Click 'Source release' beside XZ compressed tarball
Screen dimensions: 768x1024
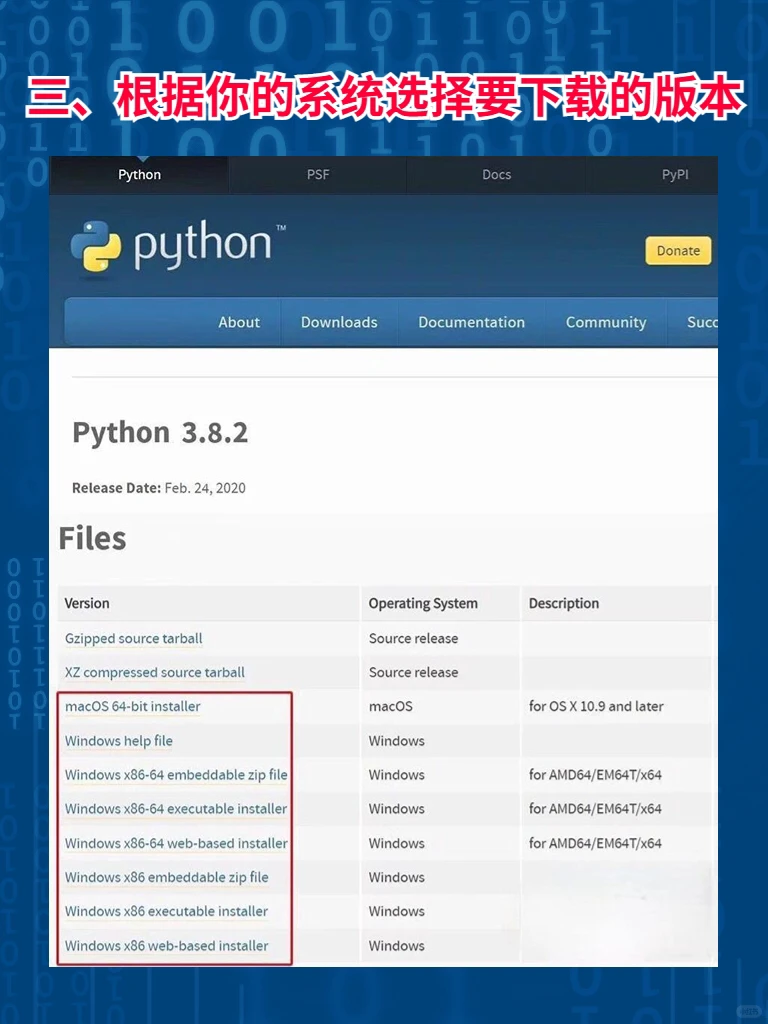[413, 673]
